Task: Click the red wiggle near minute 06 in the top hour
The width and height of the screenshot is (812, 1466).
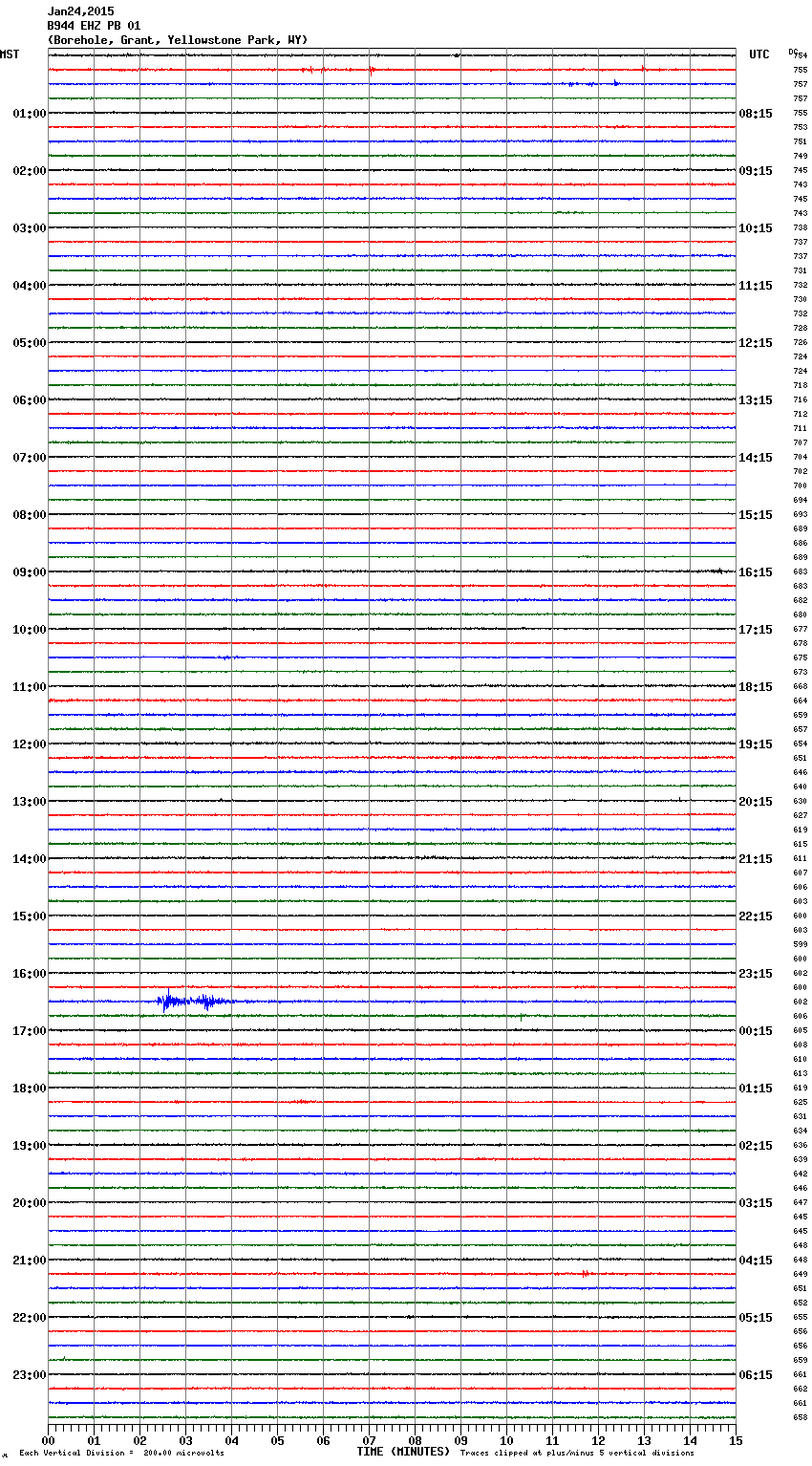Action: coord(314,70)
